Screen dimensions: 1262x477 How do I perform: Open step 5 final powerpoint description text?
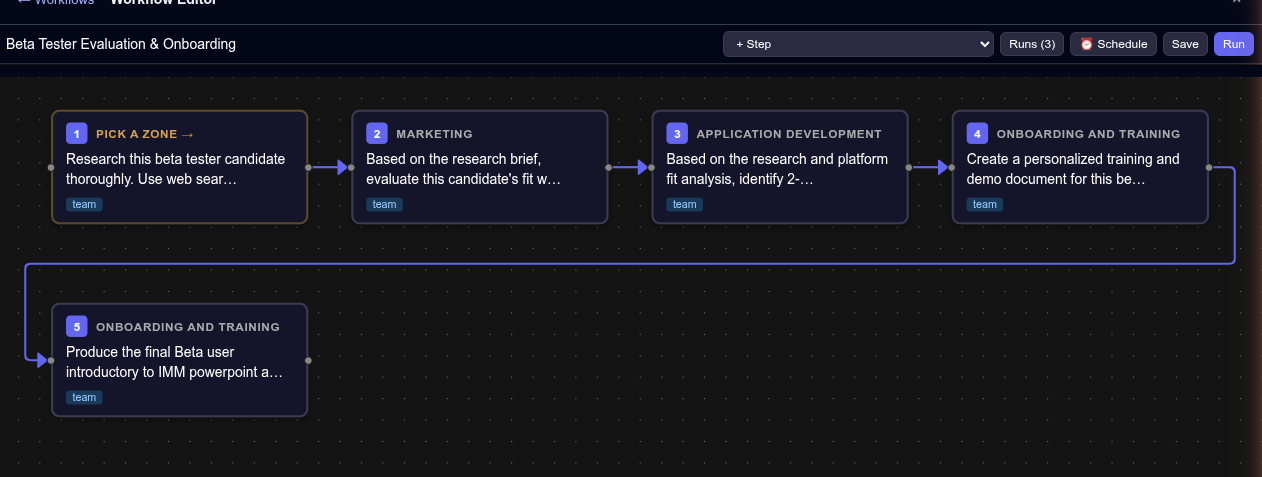(175, 362)
